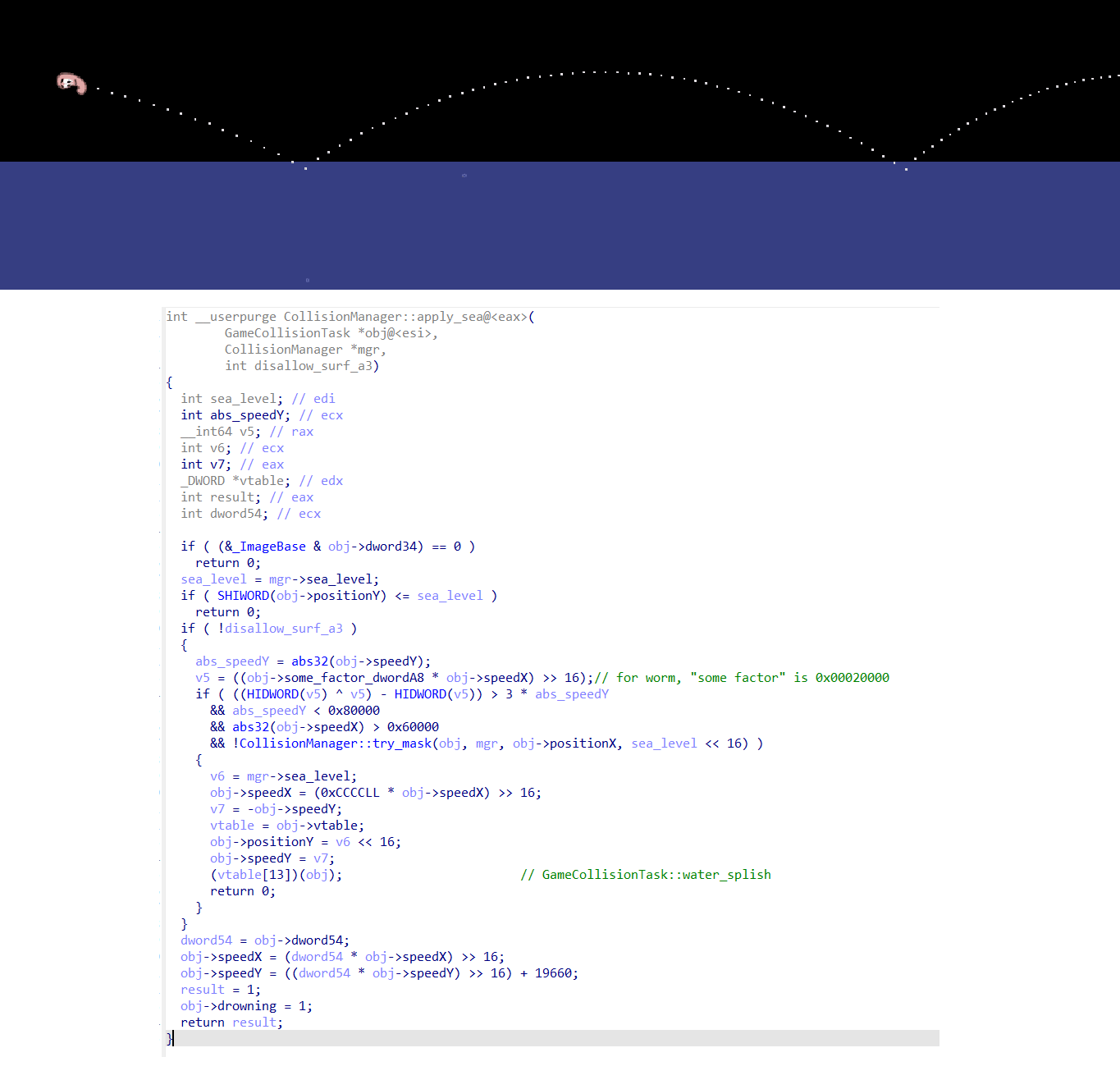Click the 'if ( !disallow_surf_a3 )' line
The height and width of the screenshot is (1089, 1120).
[269, 629]
